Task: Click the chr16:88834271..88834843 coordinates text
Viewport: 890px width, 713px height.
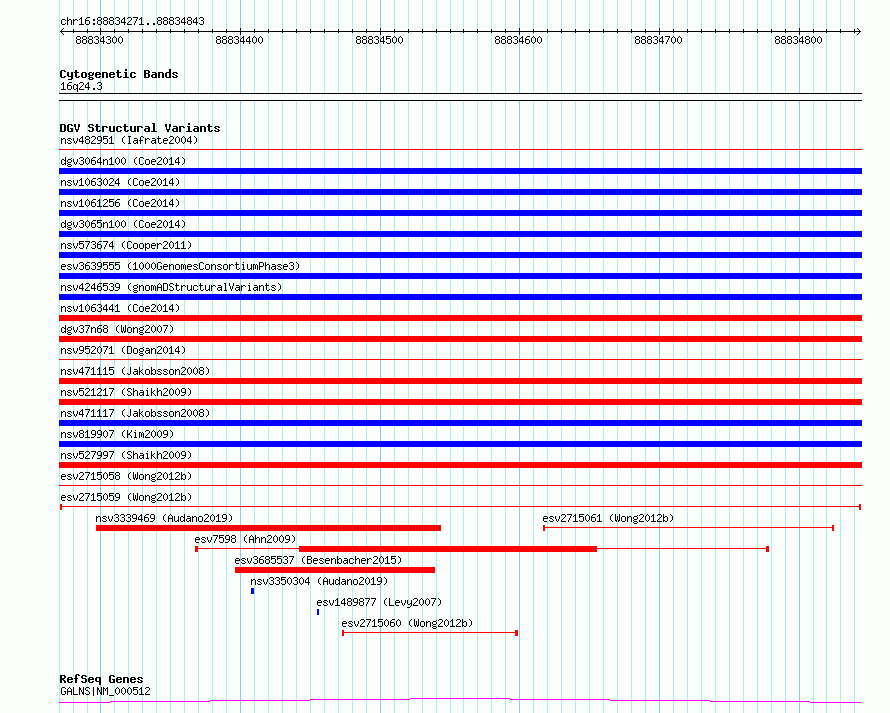Action: (132, 22)
